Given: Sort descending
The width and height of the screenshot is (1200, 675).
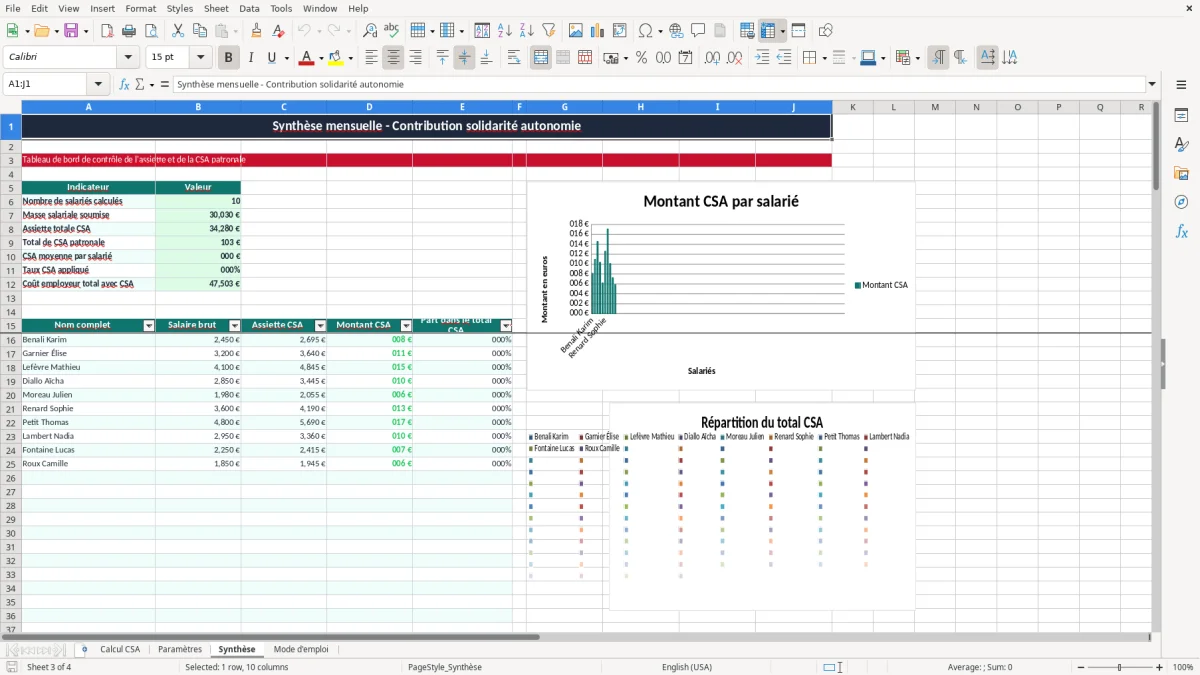Looking at the screenshot, I should tap(526, 31).
